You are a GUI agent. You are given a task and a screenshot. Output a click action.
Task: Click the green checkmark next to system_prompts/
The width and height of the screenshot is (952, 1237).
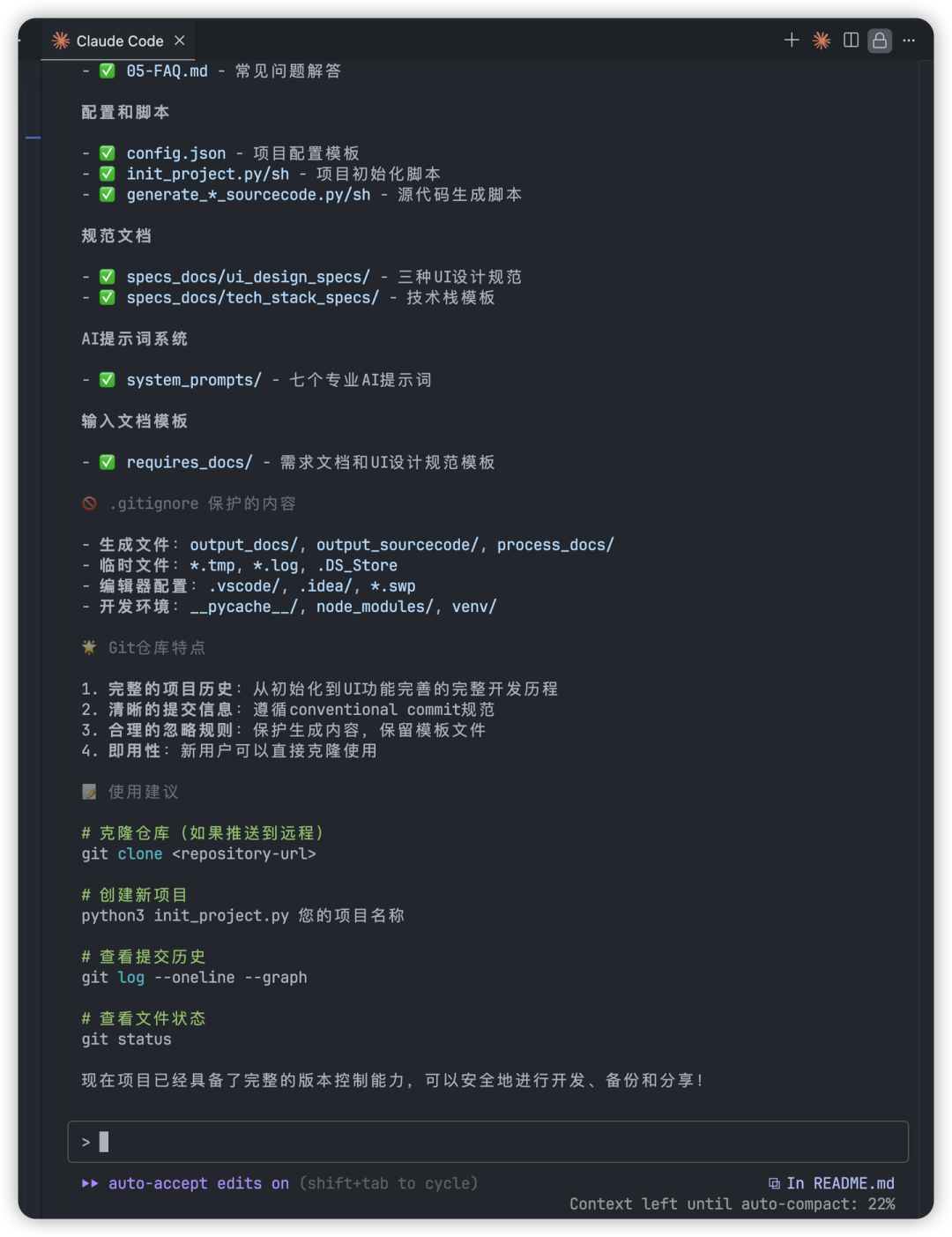pyautogui.click(x=108, y=380)
